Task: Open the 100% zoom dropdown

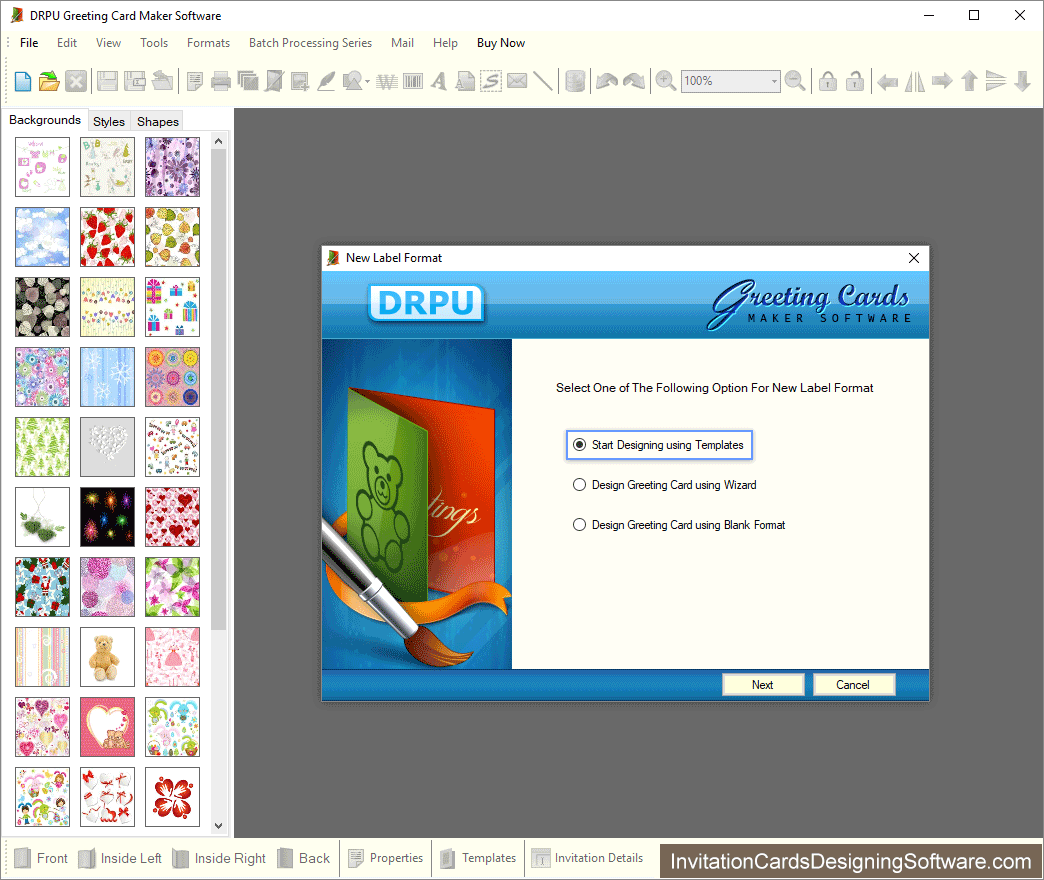Action: (773, 81)
